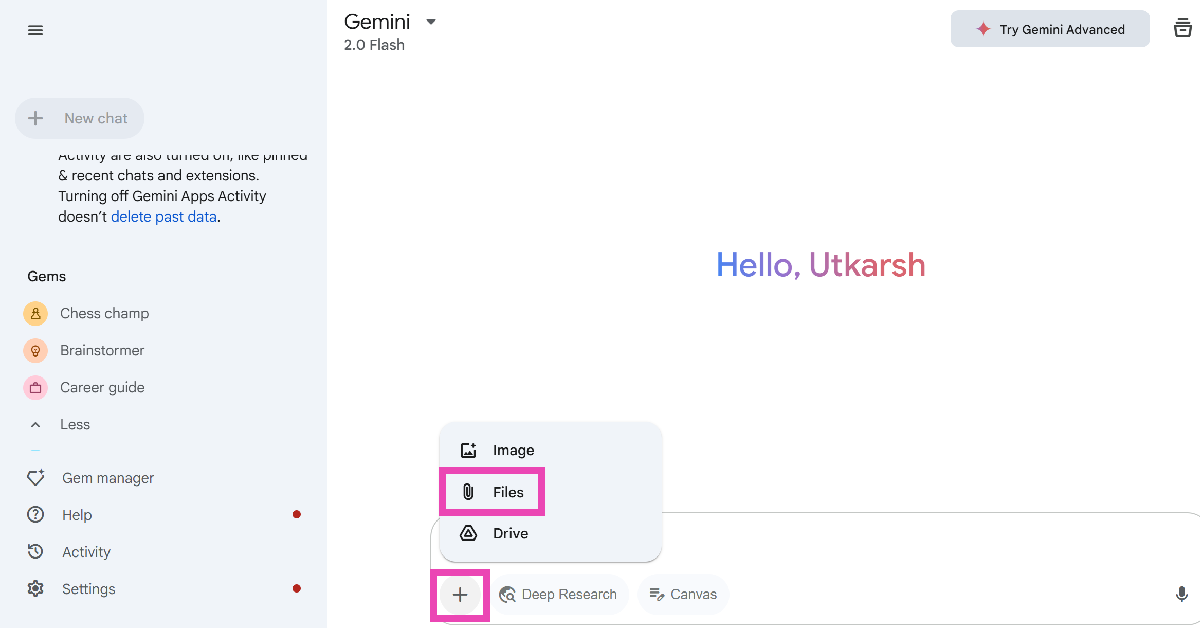Viewport: 1200px width, 628px height.
Task: Collapse gems list with Less
Action: tap(74, 424)
